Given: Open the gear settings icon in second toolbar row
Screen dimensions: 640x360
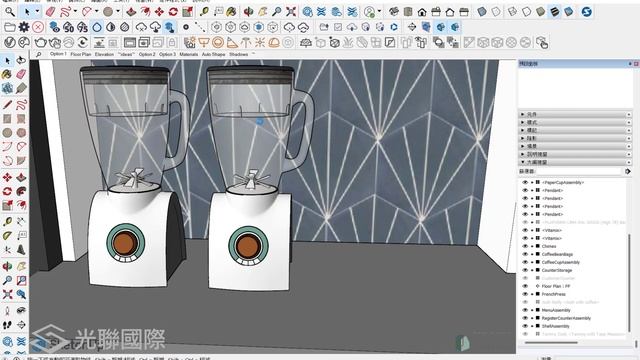Looking at the screenshot, I should [24, 27].
